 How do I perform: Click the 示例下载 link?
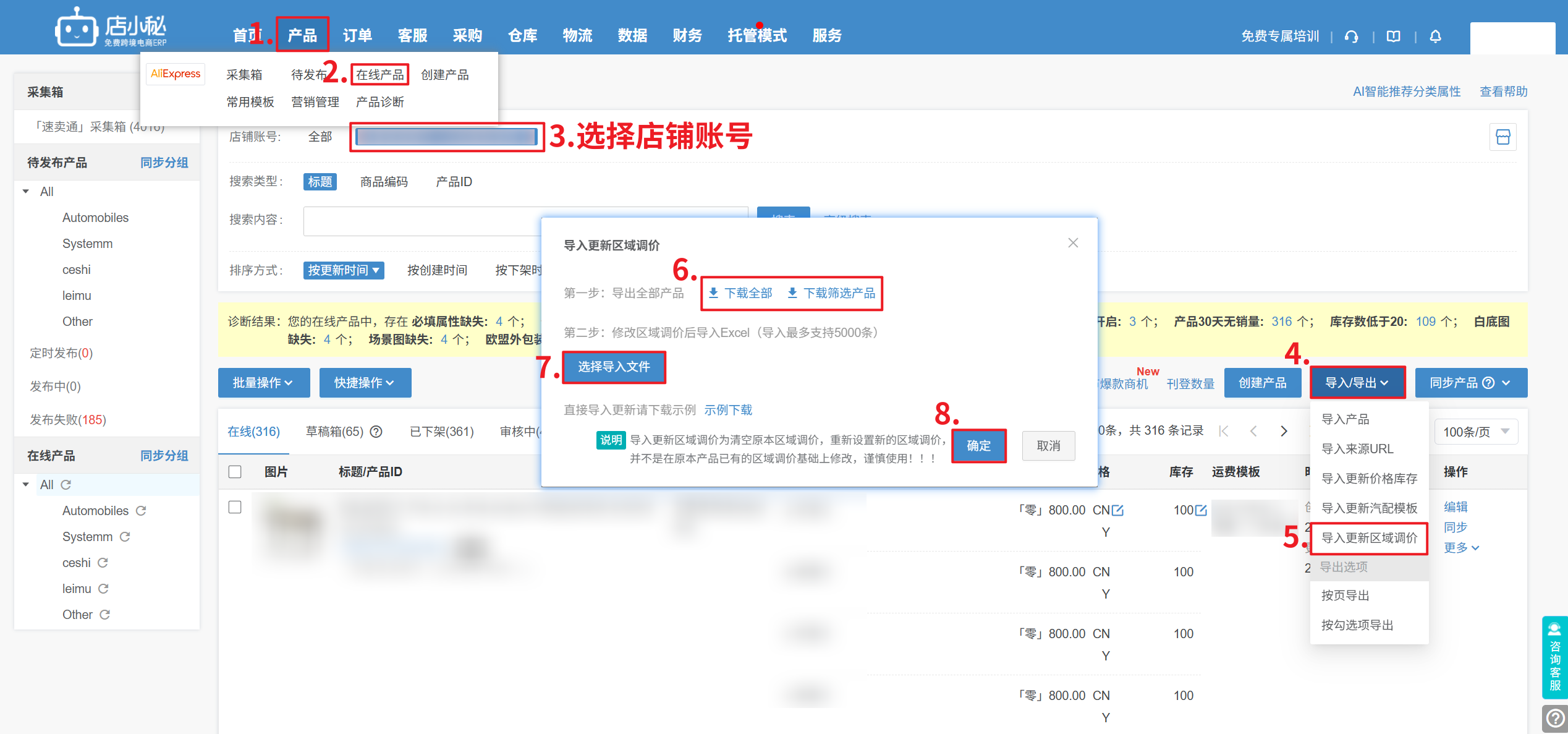[x=728, y=410]
